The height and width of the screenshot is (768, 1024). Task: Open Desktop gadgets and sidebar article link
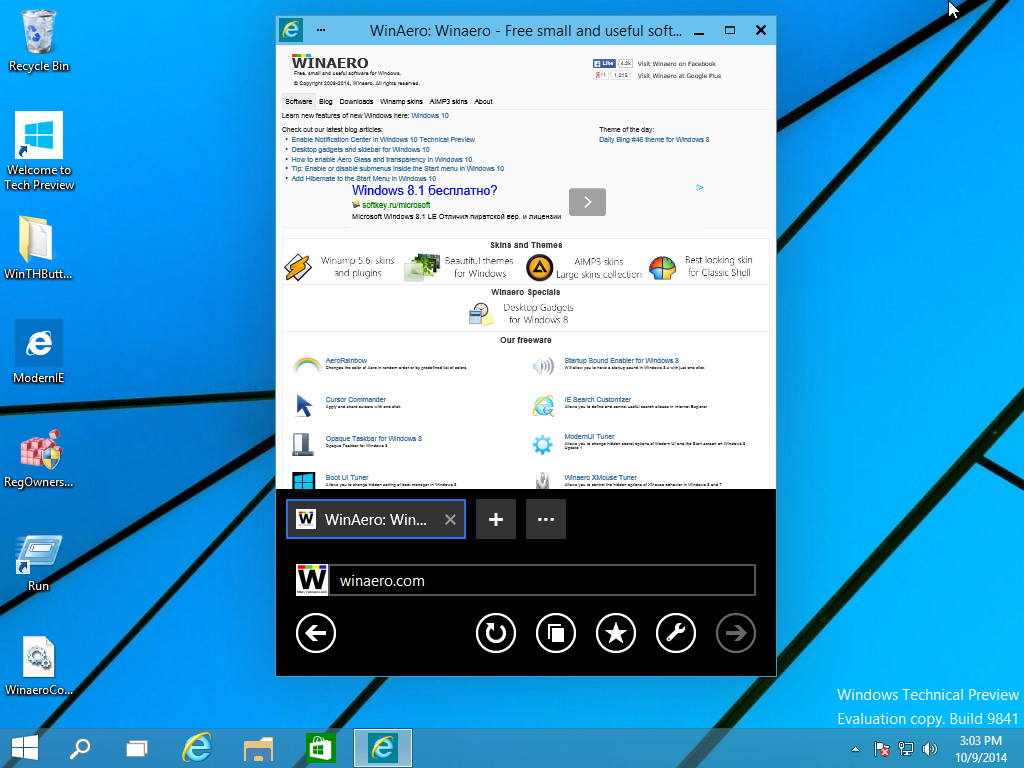coord(360,150)
